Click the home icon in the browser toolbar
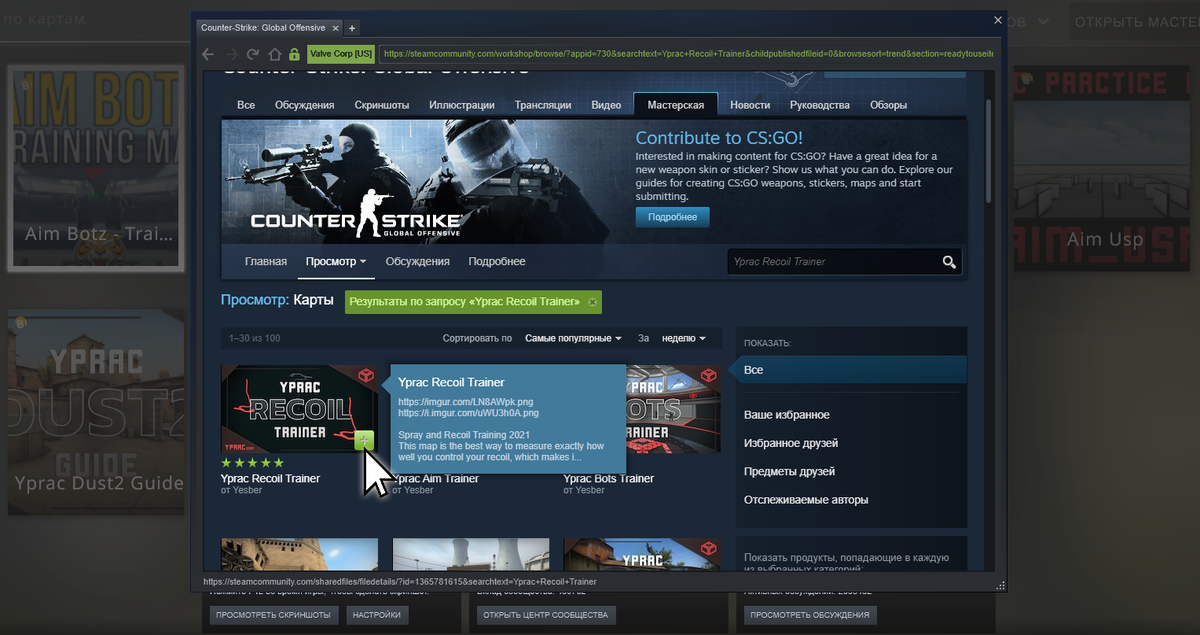 [275, 53]
